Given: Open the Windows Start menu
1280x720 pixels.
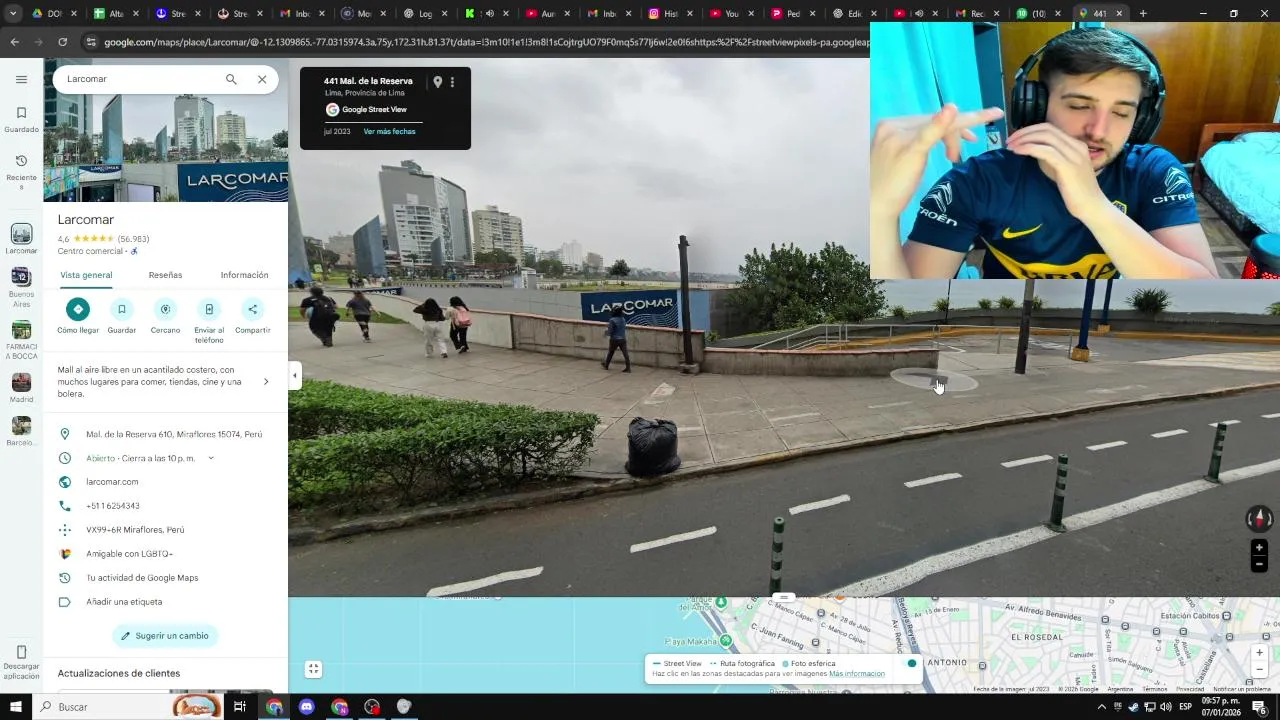Looking at the screenshot, I should 15,707.
